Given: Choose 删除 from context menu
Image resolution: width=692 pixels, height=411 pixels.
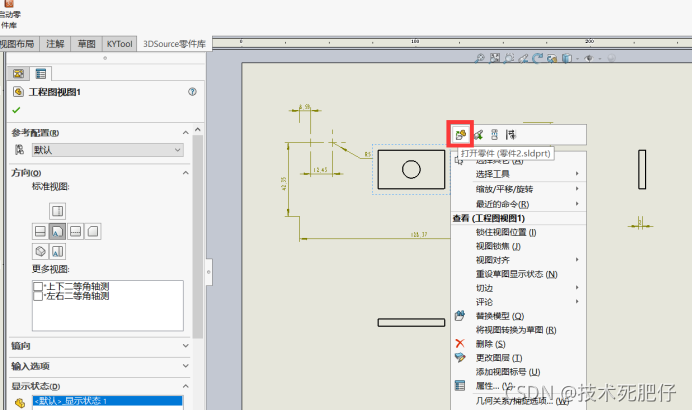Looking at the screenshot, I should pos(519,344).
